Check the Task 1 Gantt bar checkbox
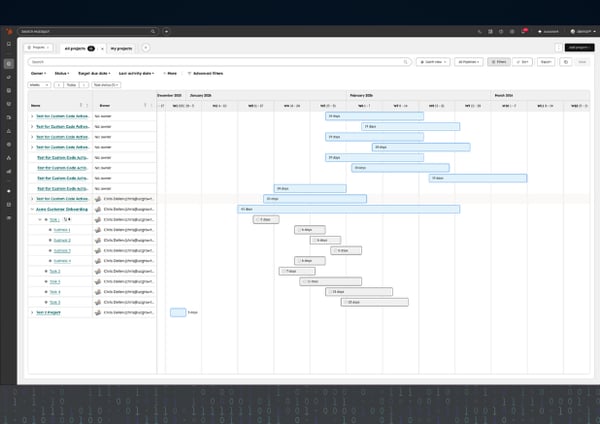 257,220
